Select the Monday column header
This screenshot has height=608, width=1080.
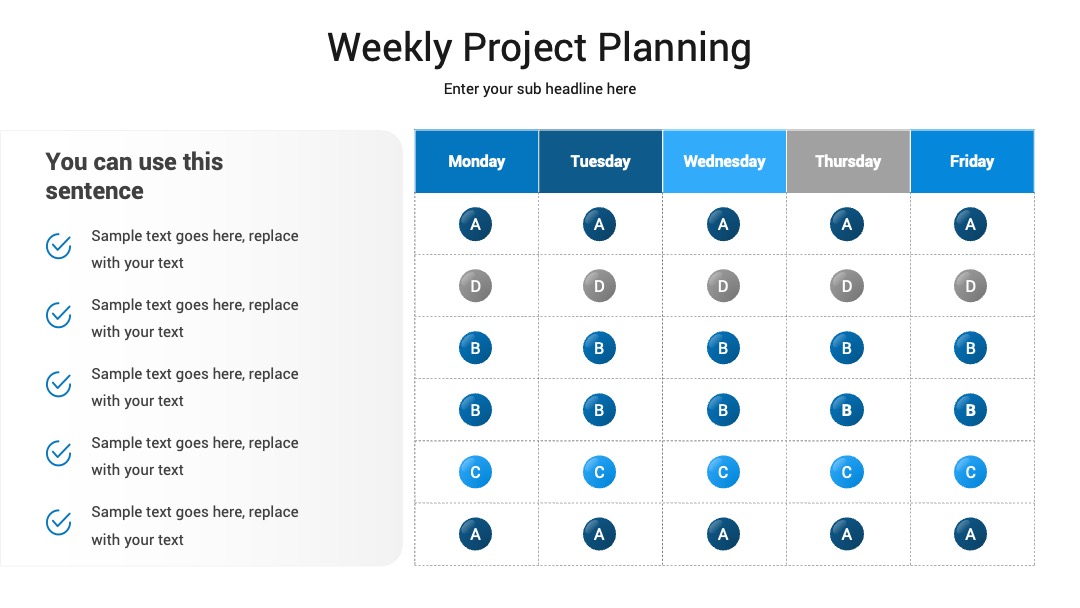pos(477,161)
